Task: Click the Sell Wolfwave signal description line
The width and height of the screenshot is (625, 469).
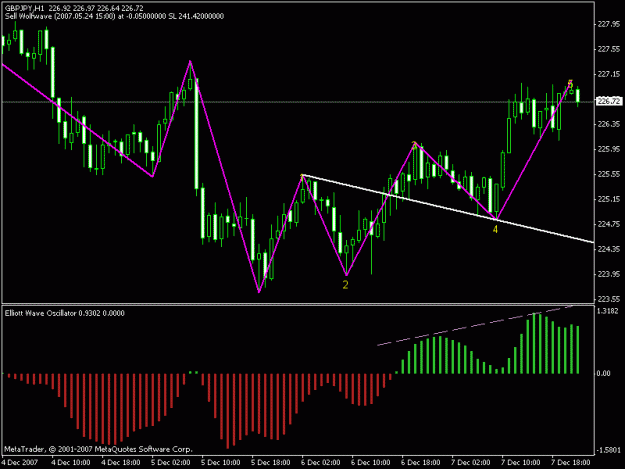Action: coord(114,16)
